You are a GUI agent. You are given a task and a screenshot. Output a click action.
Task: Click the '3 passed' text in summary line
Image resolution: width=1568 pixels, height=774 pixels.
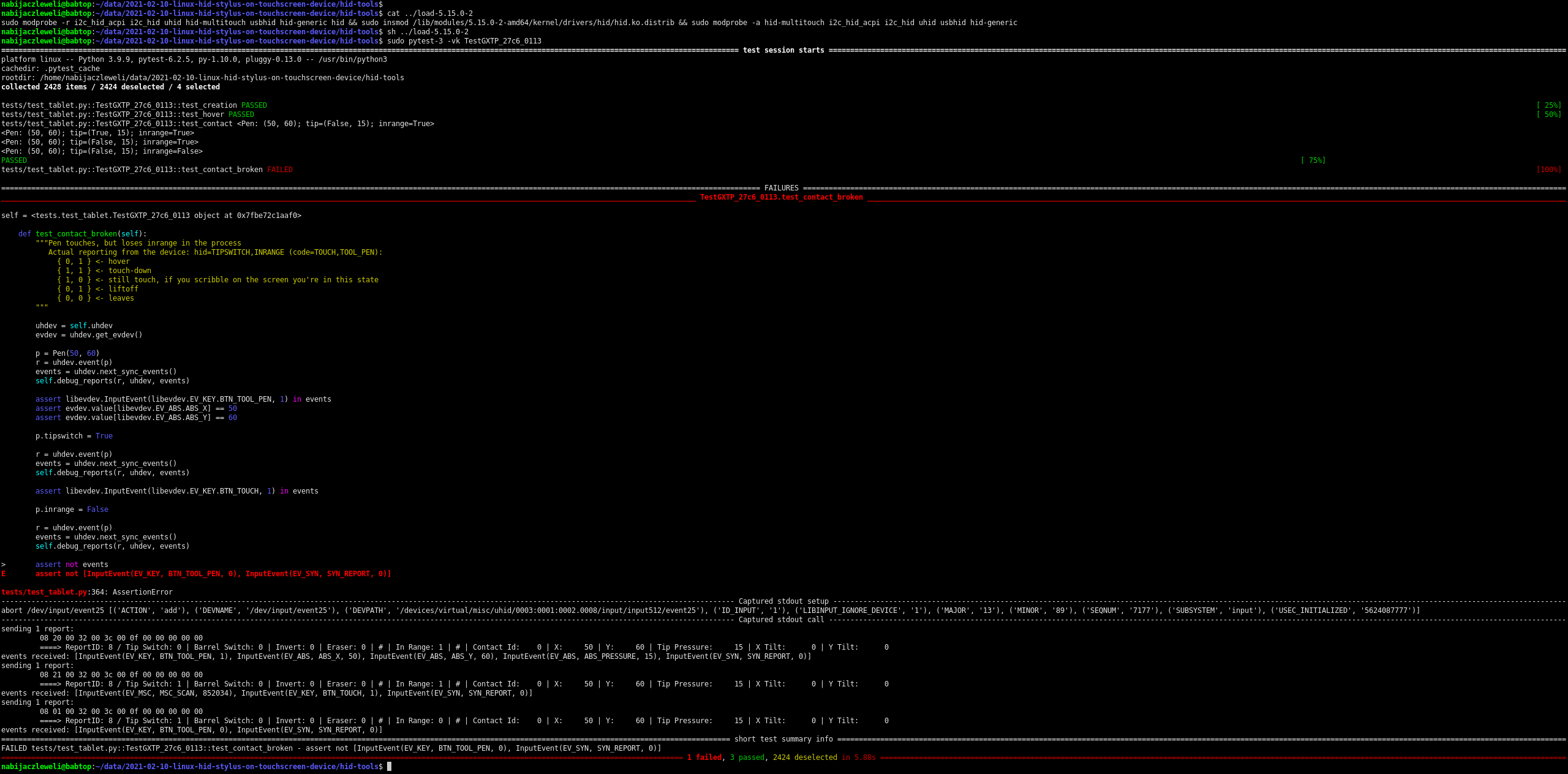[747, 757]
